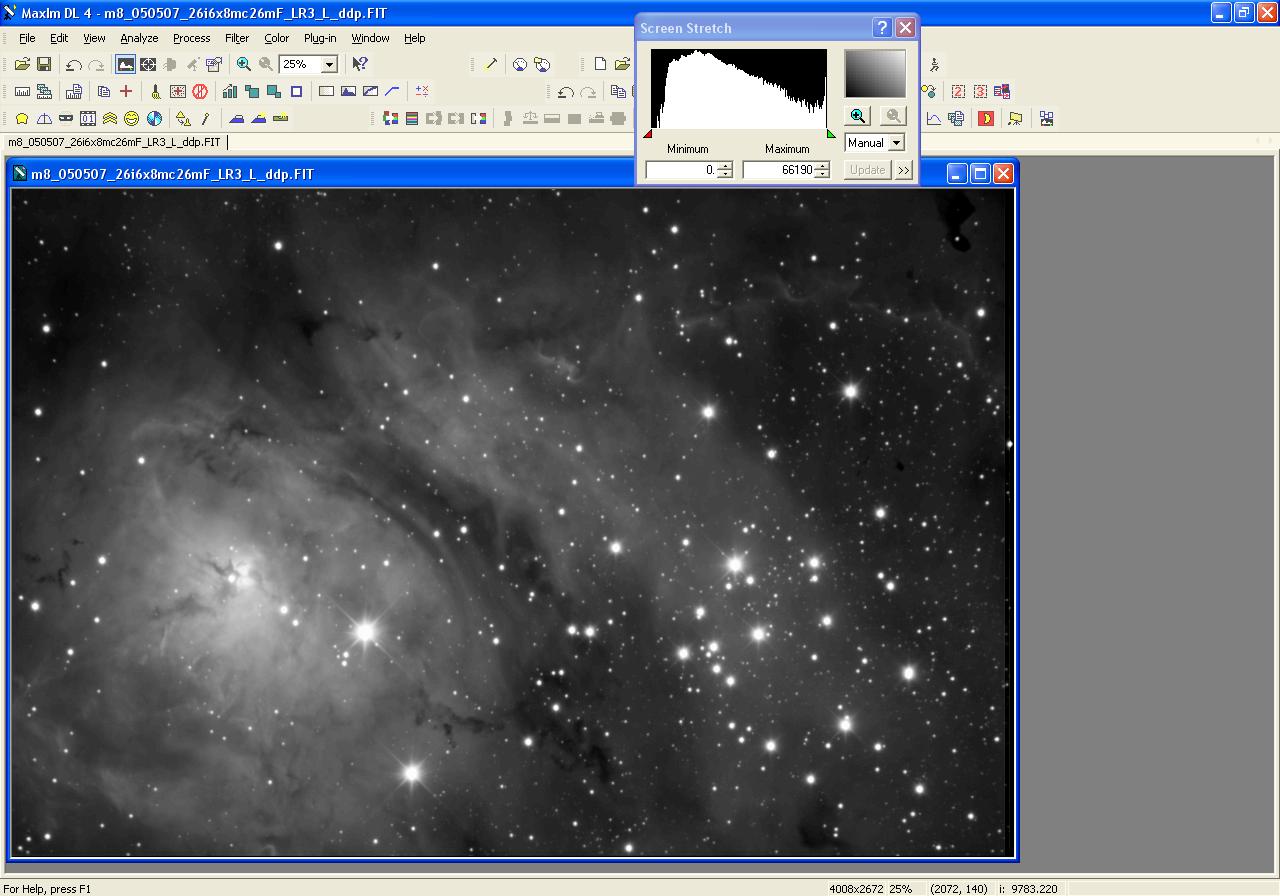The height and width of the screenshot is (896, 1280).
Task: Click the Save floppy disk icon
Action: (44, 64)
